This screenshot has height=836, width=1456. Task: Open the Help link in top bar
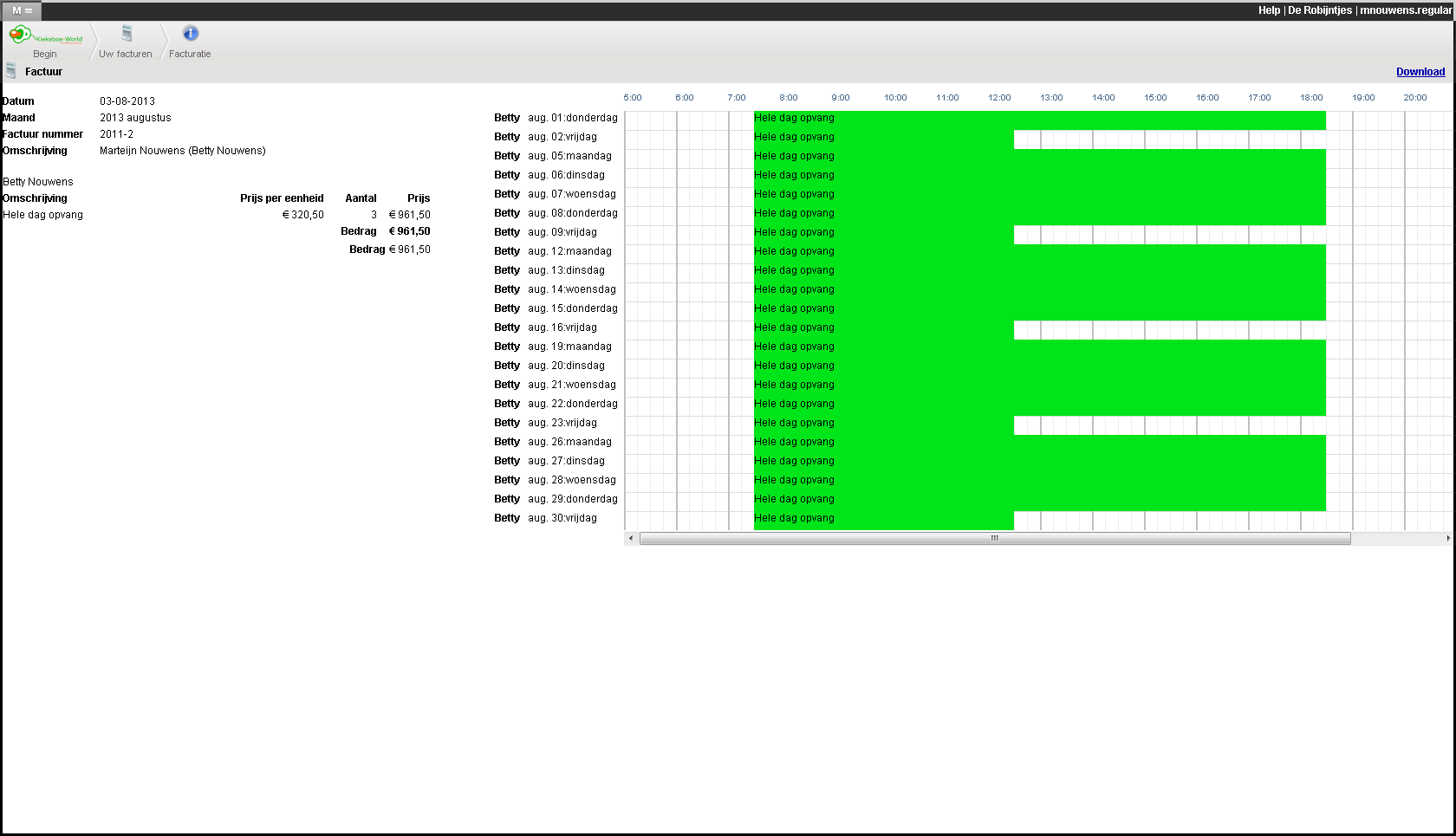tap(1269, 10)
